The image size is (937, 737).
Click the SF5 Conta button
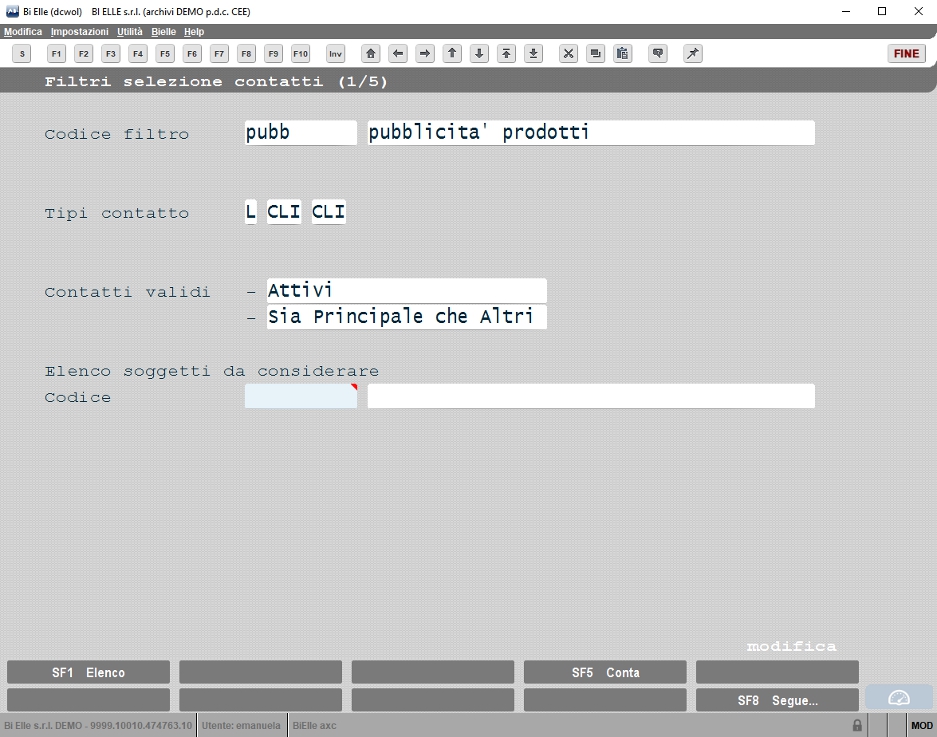(x=605, y=672)
